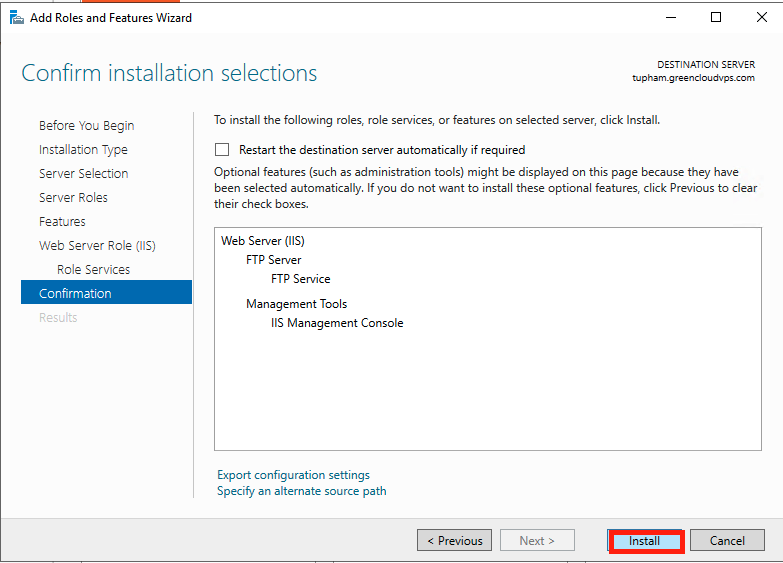The width and height of the screenshot is (783, 563).
Task: Close the wizard with the X icon
Action: pos(762,17)
